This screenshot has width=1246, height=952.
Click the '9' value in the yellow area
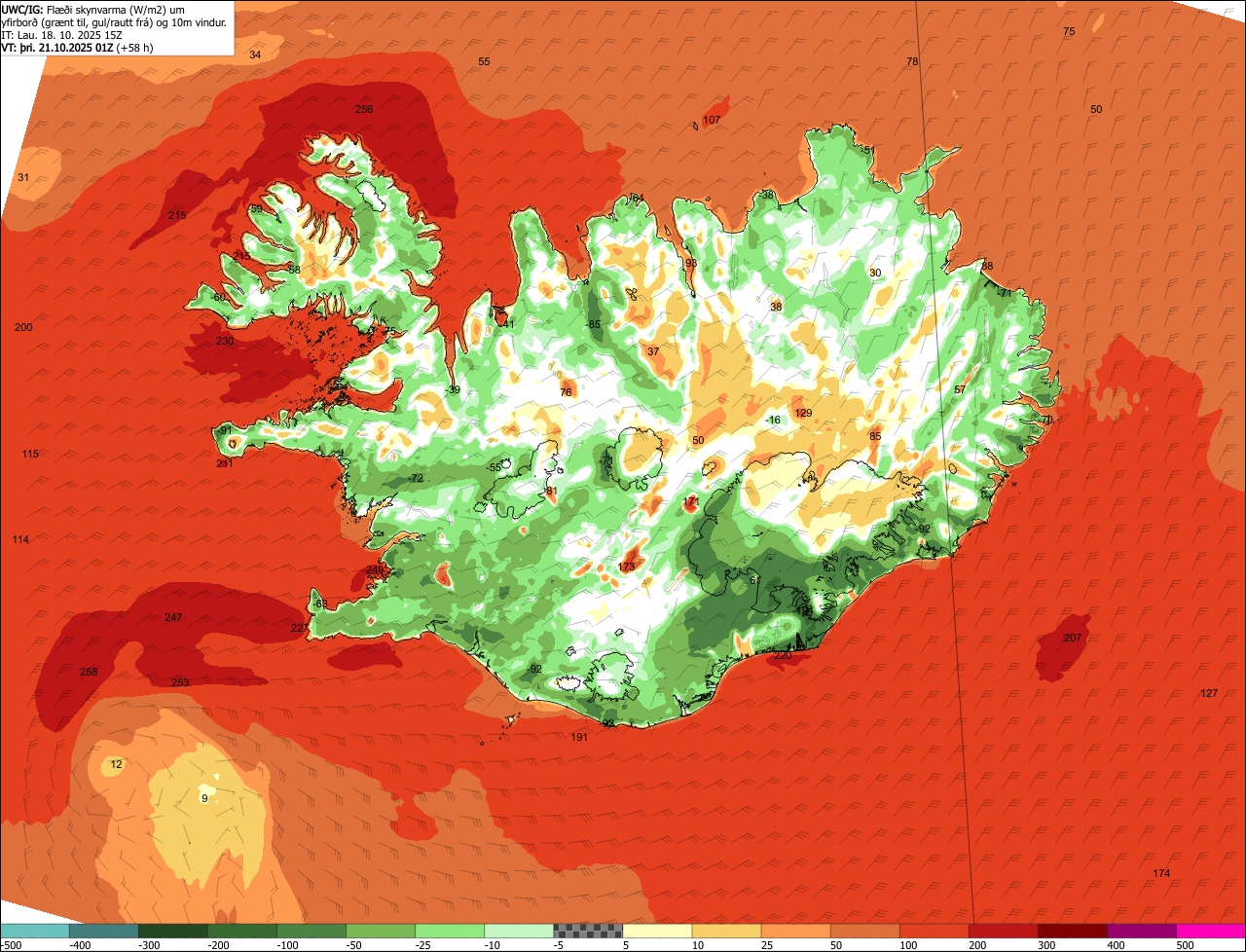pos(204,798)
